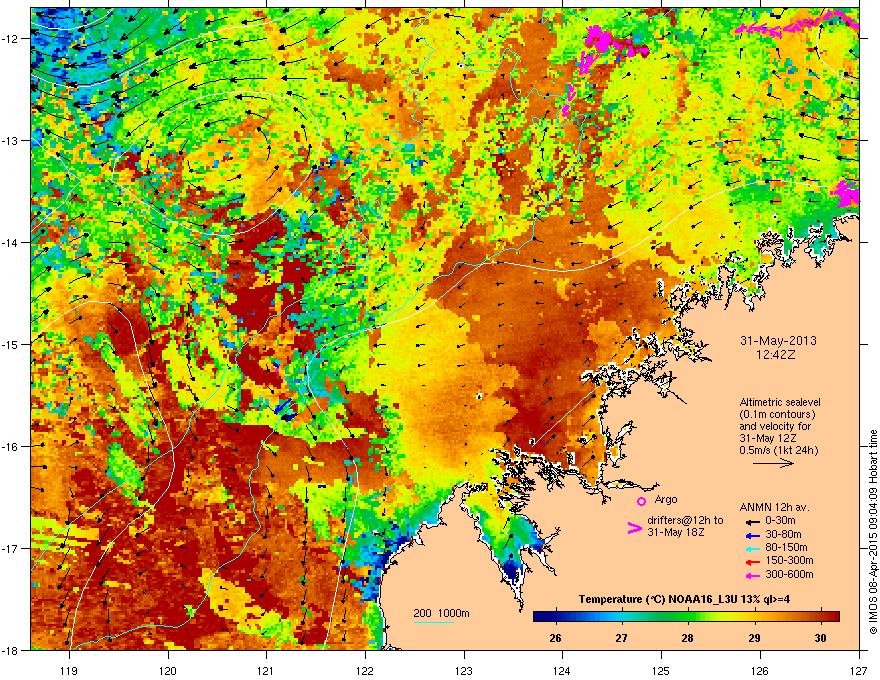The image size is (880, 680).
Task: Click the colorbar tick label 26
Action: [555, 638]
